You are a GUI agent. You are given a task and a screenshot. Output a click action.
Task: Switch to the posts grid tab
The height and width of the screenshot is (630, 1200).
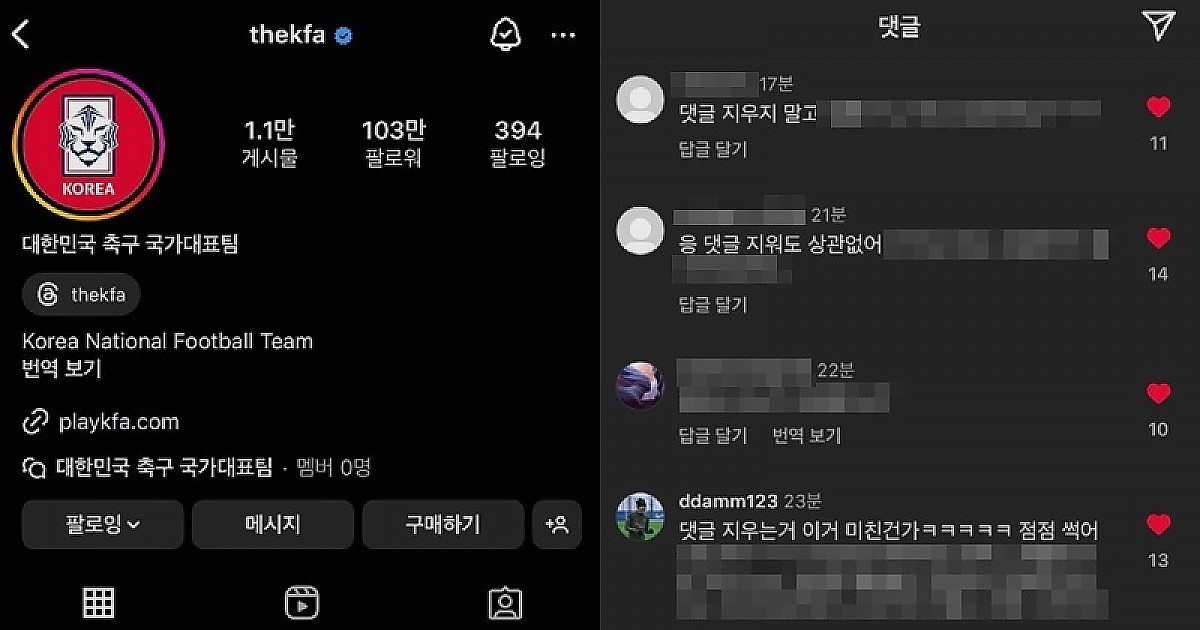98,602
